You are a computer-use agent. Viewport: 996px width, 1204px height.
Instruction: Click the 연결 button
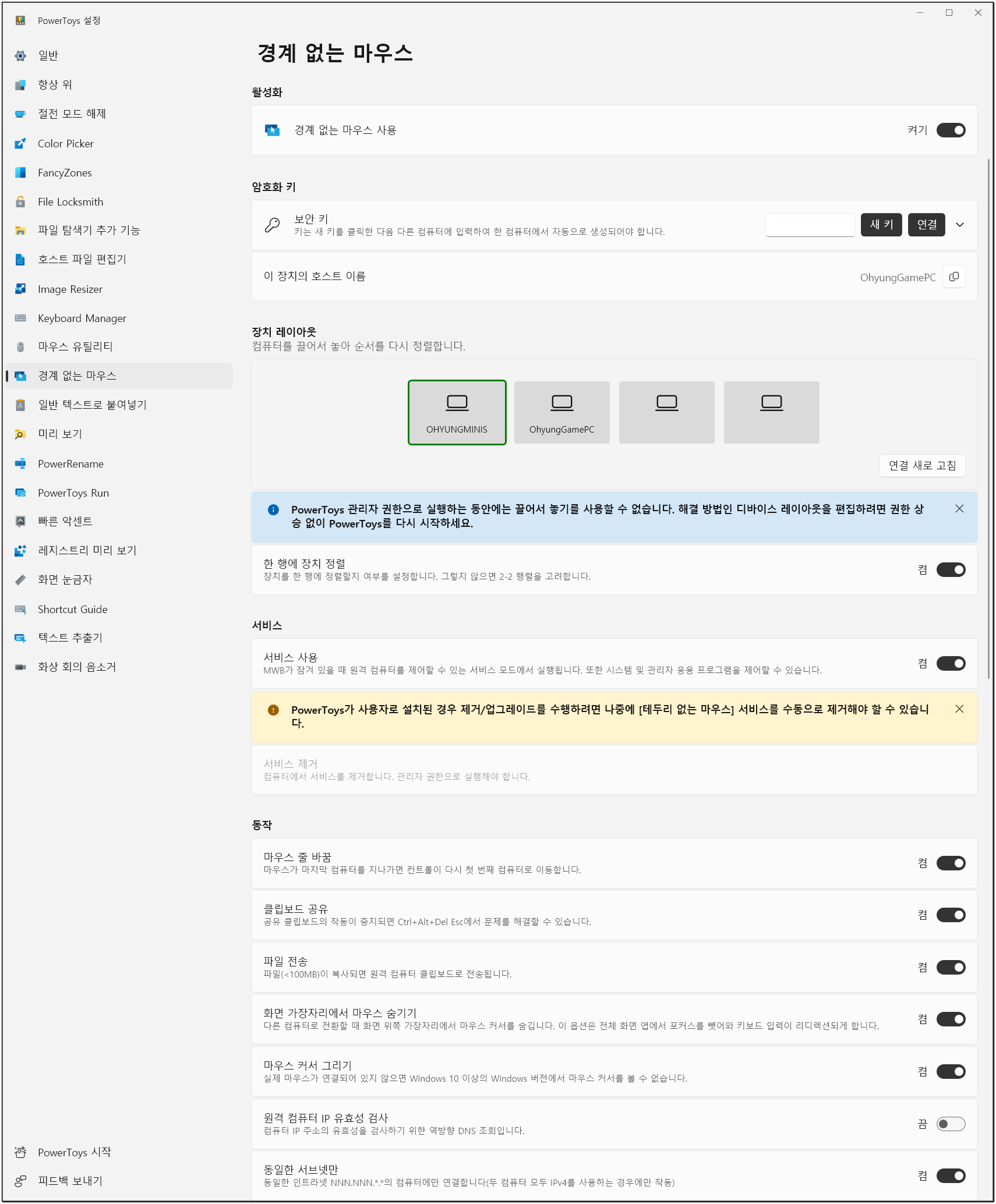coord(927,225)
